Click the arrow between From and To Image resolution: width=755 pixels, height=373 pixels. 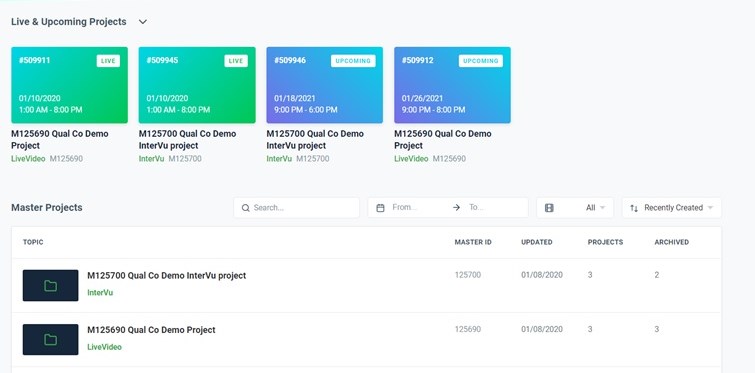[456, 207]
